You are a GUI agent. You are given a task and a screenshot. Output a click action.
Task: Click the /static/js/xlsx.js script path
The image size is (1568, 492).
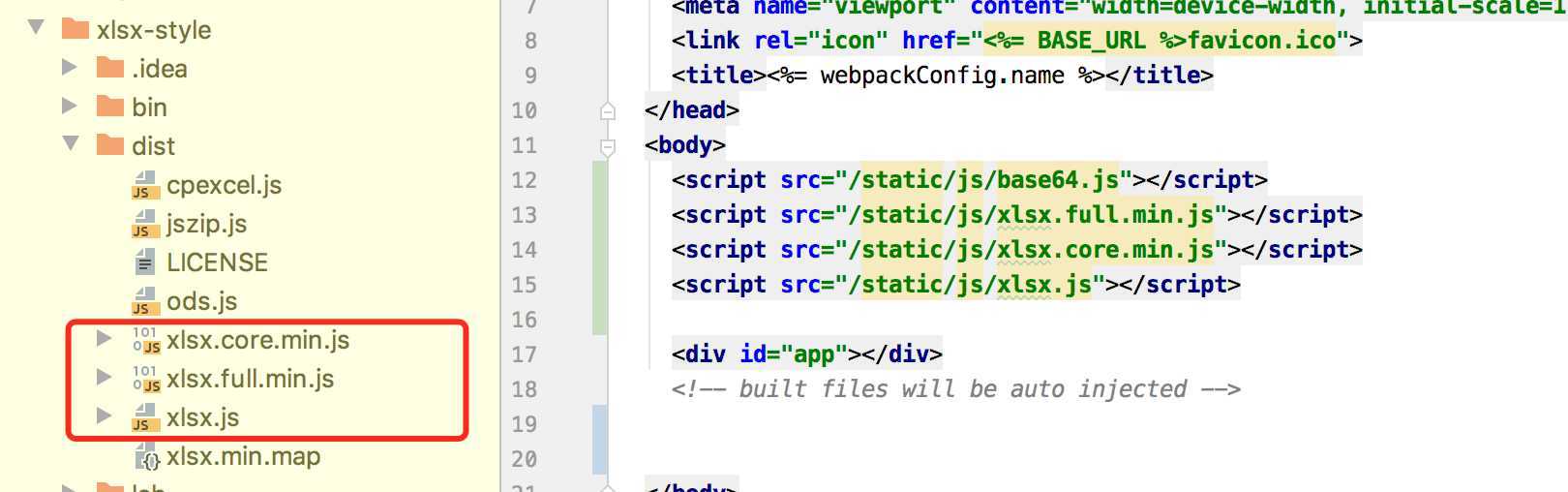coord(970,285)
